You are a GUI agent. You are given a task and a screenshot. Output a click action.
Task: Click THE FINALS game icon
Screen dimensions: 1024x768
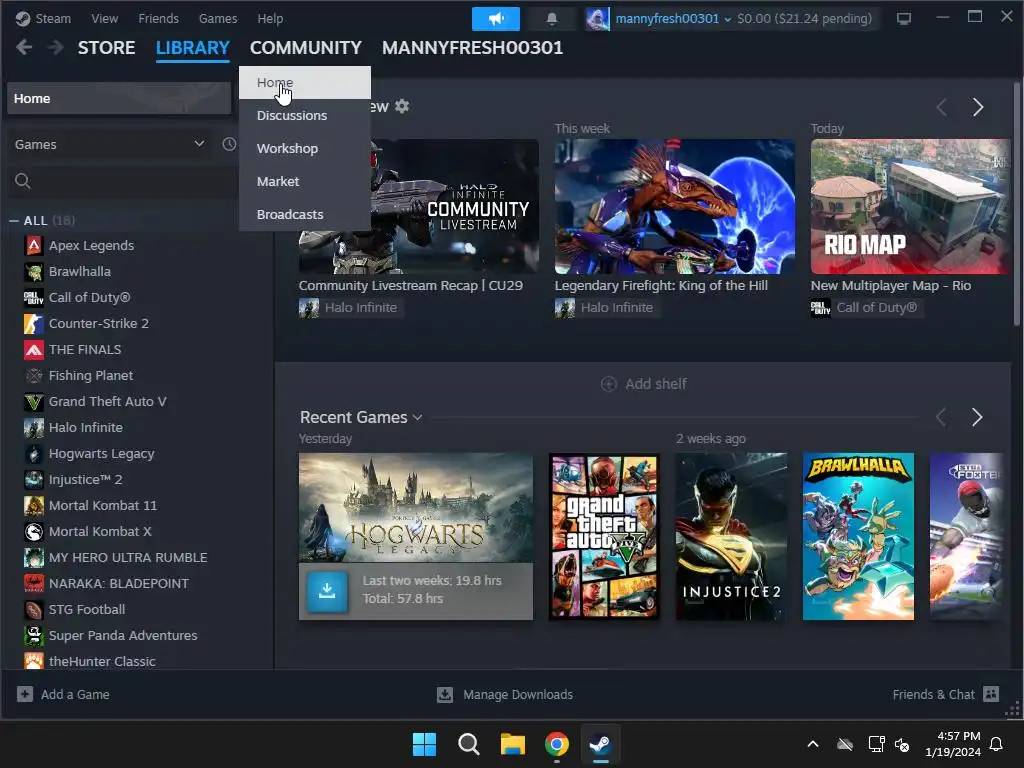click(x=34, y=349)
